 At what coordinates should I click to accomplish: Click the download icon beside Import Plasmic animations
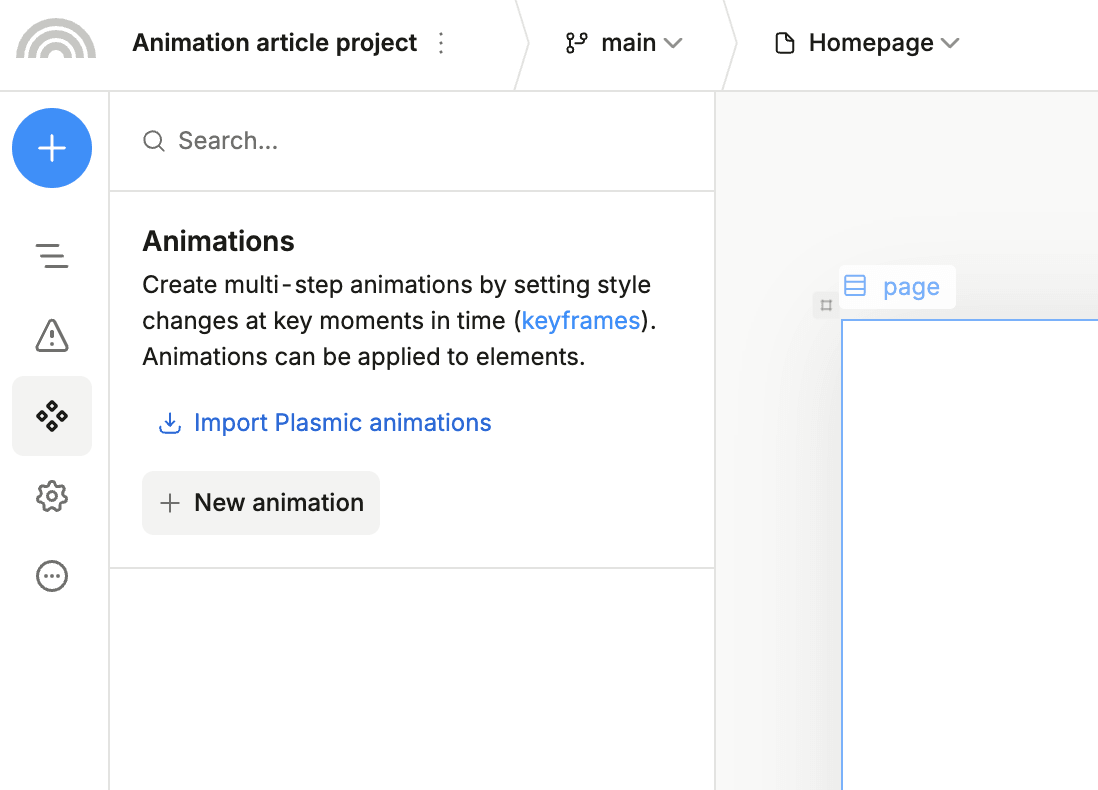point(170,423)
